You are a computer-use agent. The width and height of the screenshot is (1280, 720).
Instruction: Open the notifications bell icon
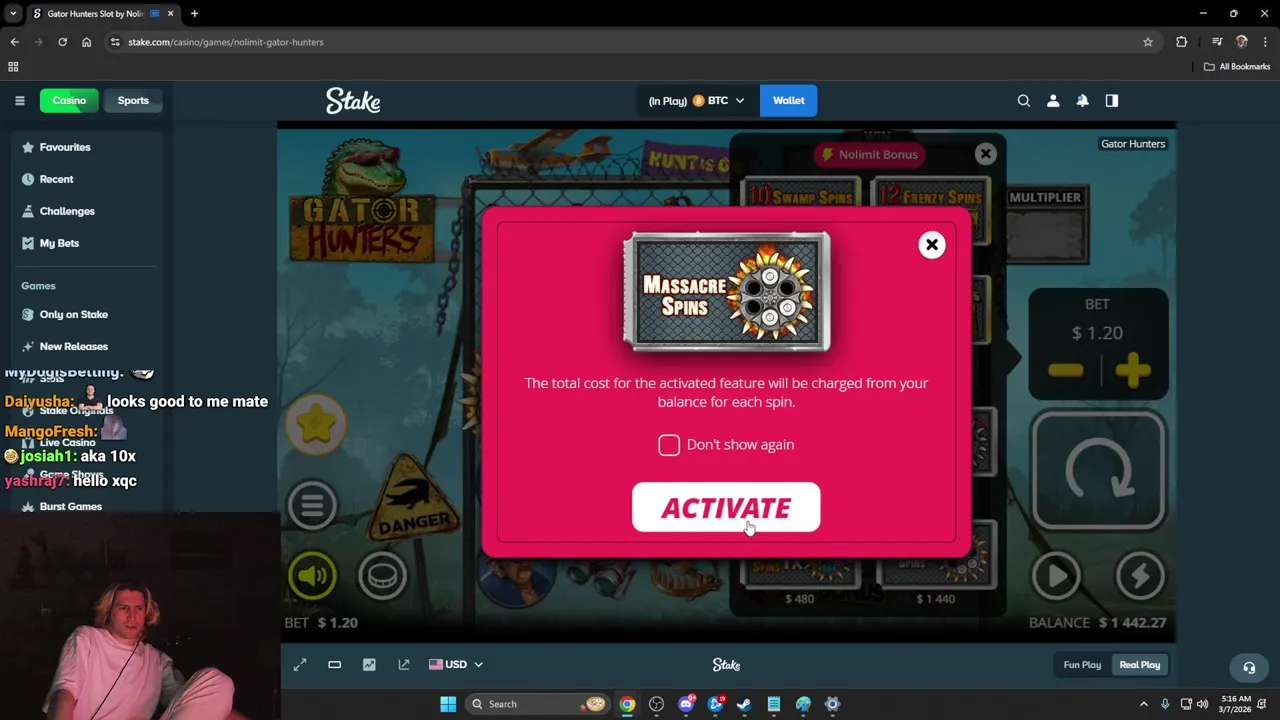coord(1082,100)
